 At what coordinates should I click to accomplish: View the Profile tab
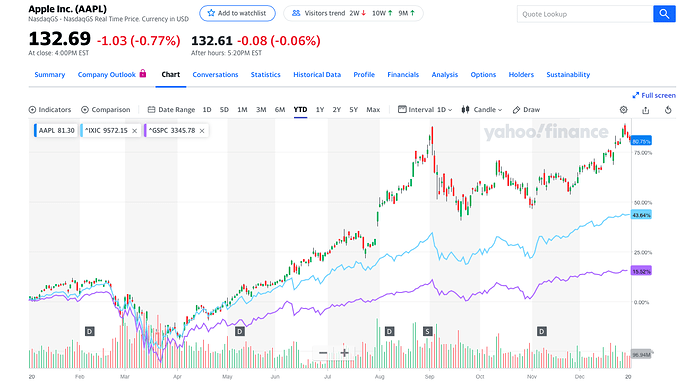[x=364, y=75]
